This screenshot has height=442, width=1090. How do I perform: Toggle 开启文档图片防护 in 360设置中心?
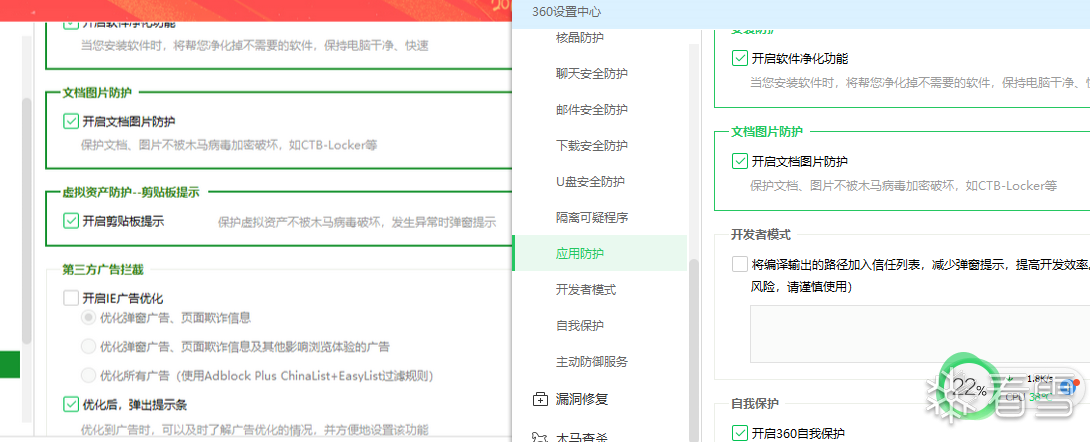click(740, 161)
